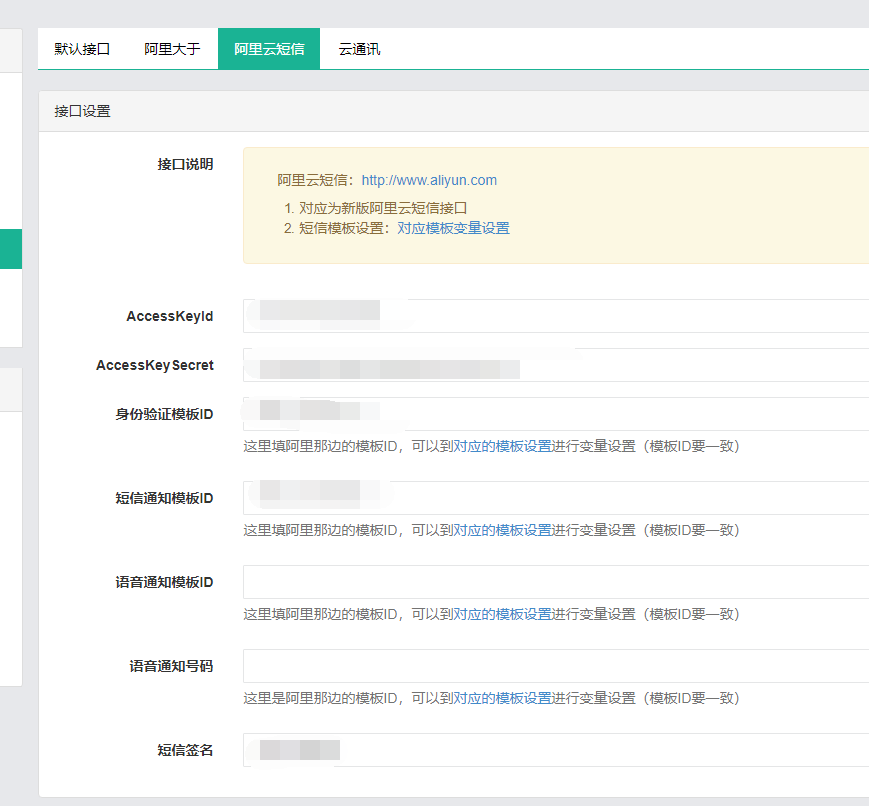The height and width of the screenshot is (806, 869).
Task: Click into the AccessKeySecret input field
Action: pos(556,365)
